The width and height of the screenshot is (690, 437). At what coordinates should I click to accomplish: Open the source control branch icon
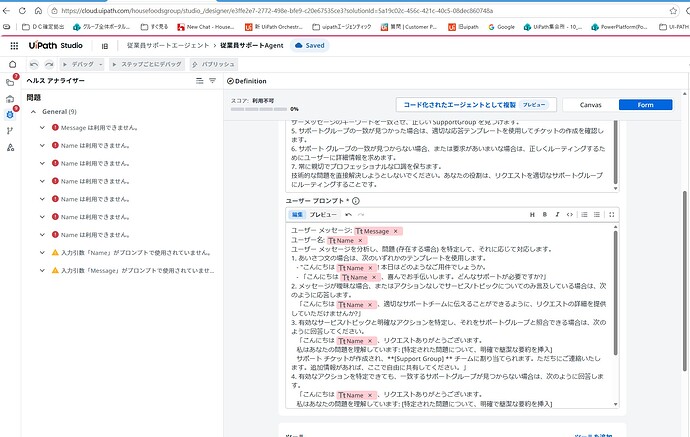click(x=10, y=131)
